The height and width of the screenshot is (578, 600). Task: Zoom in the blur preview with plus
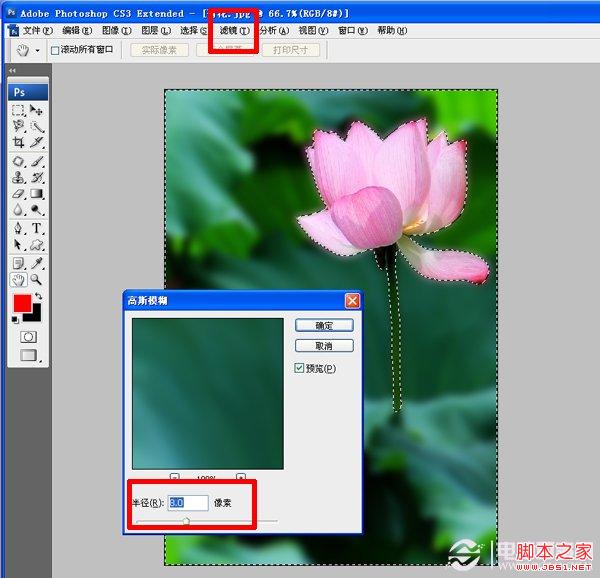(x=241, y=477)
